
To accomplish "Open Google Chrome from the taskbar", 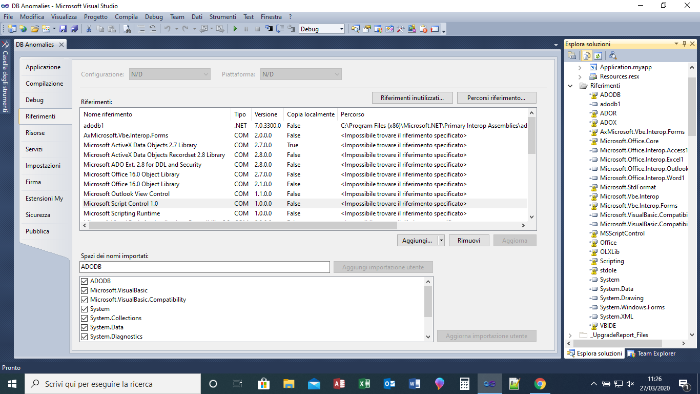I will click(540, 384).
